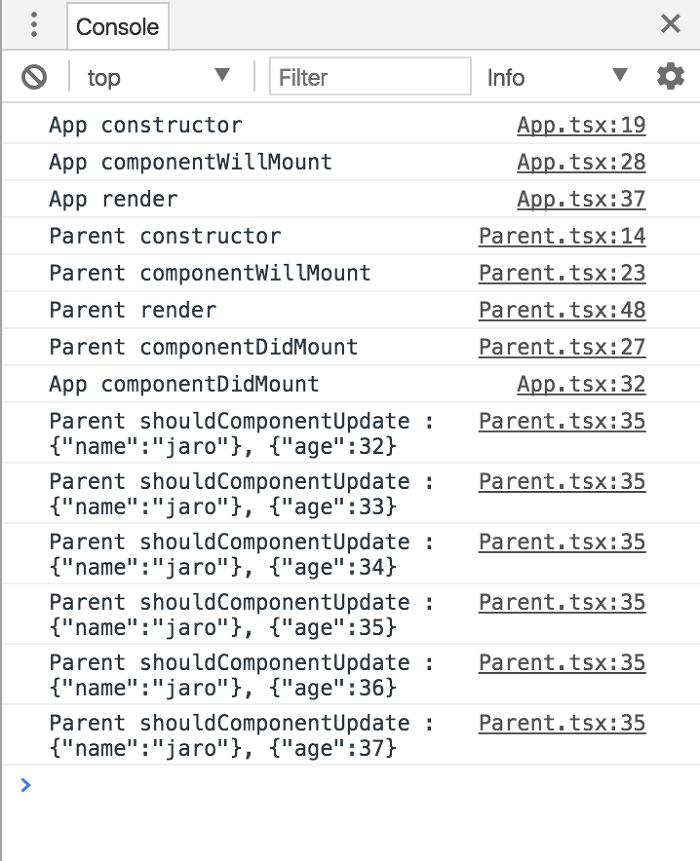Select the Console tab

tap(117, 26)
